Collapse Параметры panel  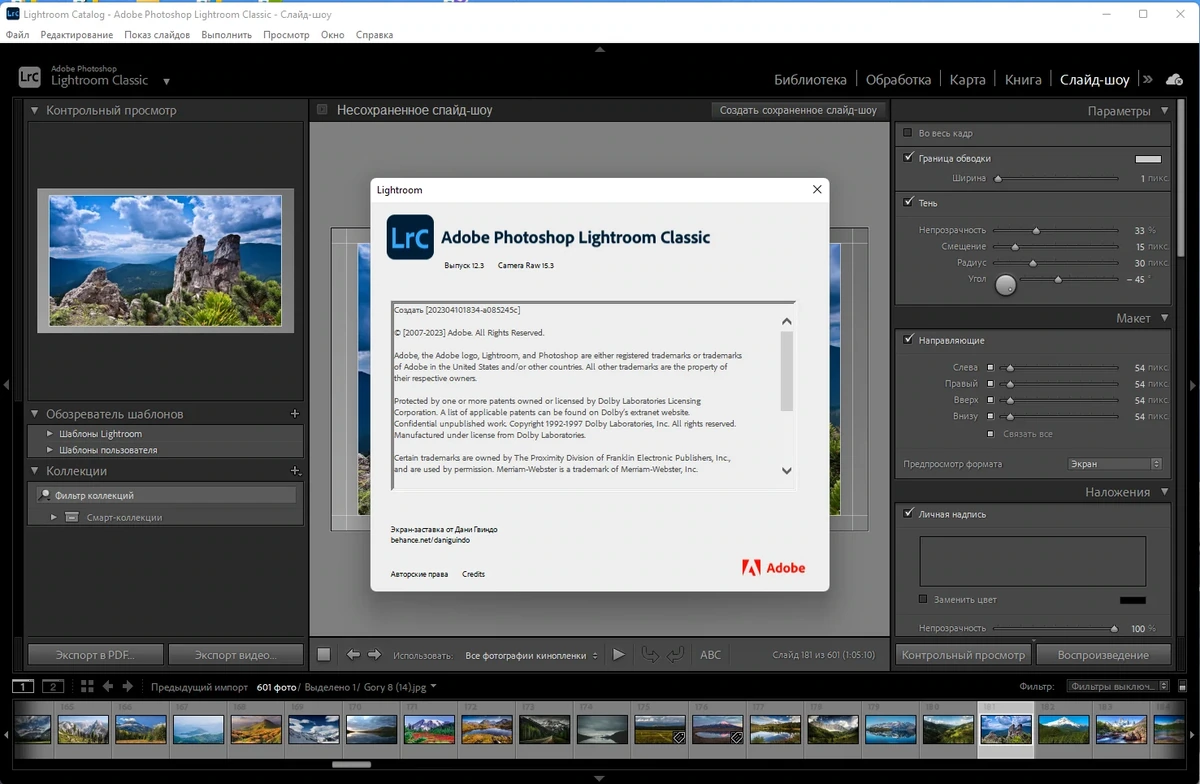pyautogui.click(x=1165, y=111)
